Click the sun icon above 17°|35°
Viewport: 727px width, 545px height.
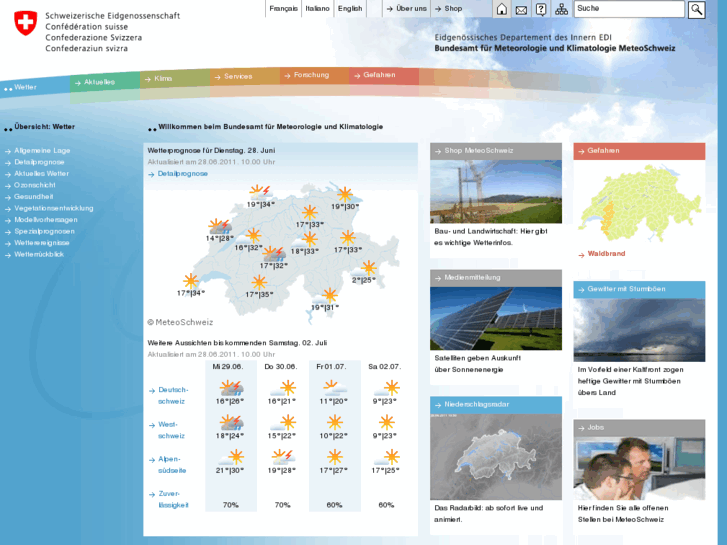coord(259,282)
